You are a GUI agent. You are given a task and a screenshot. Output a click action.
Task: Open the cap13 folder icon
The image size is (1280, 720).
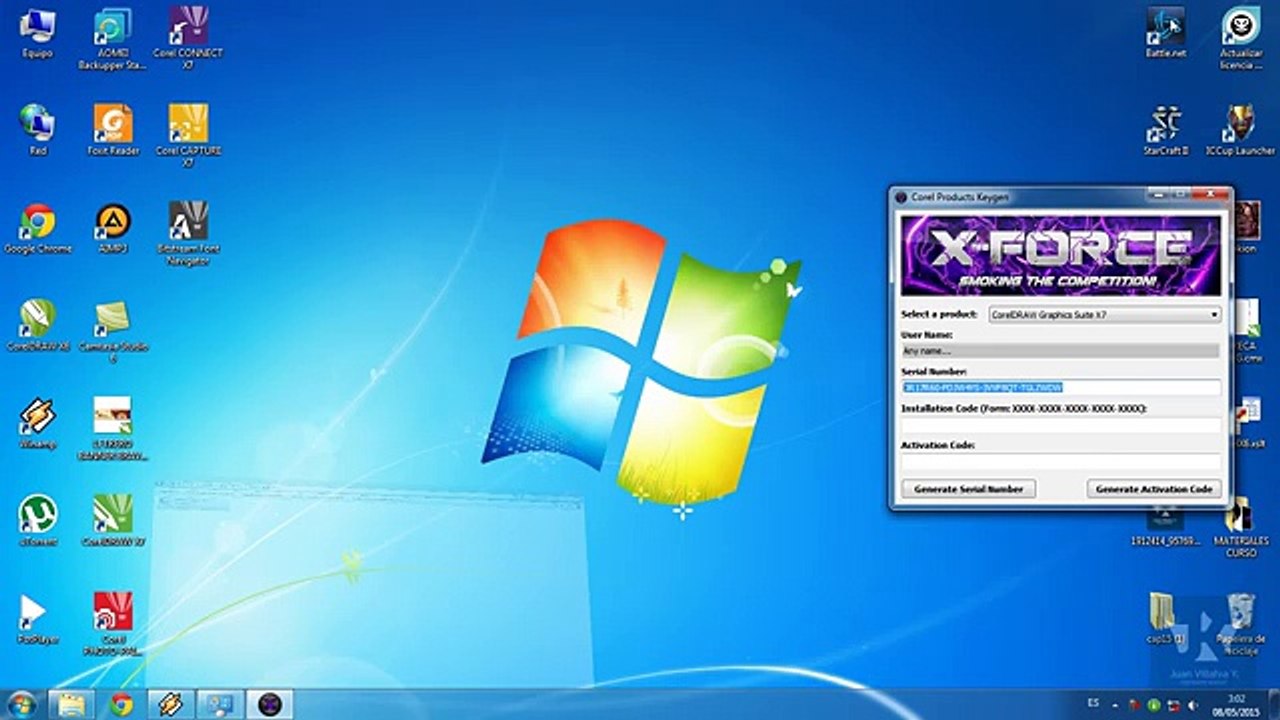click(1165, 619)
